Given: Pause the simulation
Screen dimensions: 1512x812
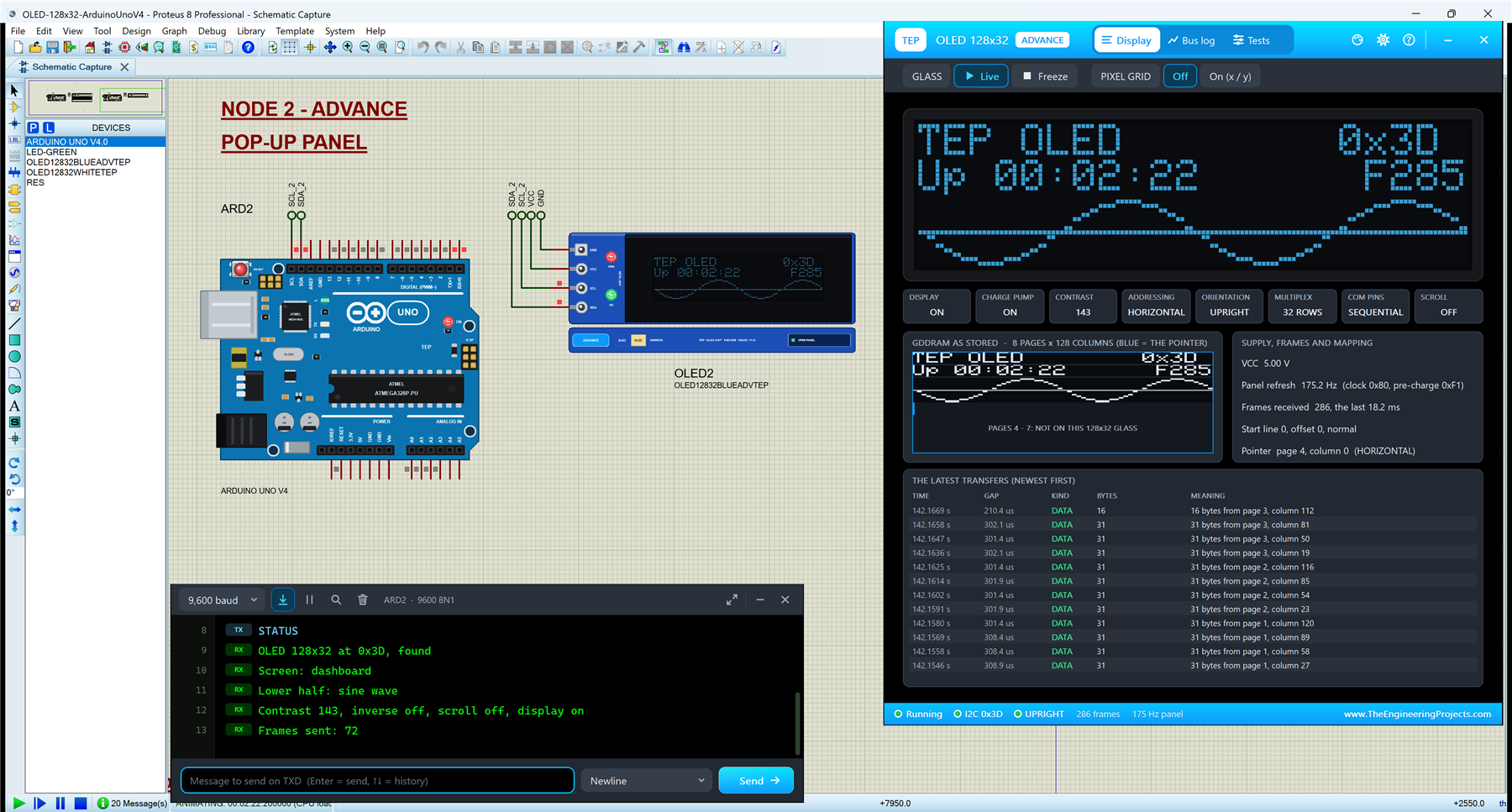Looking at the screenshot, I should click(60, 804).
